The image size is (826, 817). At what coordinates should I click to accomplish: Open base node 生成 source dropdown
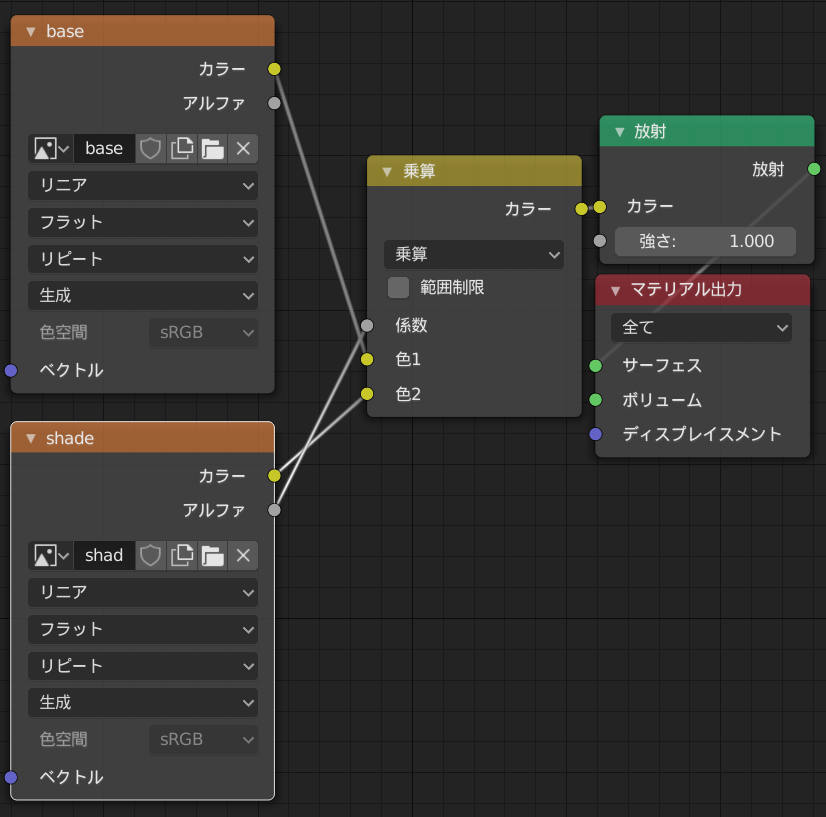tap(143, 296)
